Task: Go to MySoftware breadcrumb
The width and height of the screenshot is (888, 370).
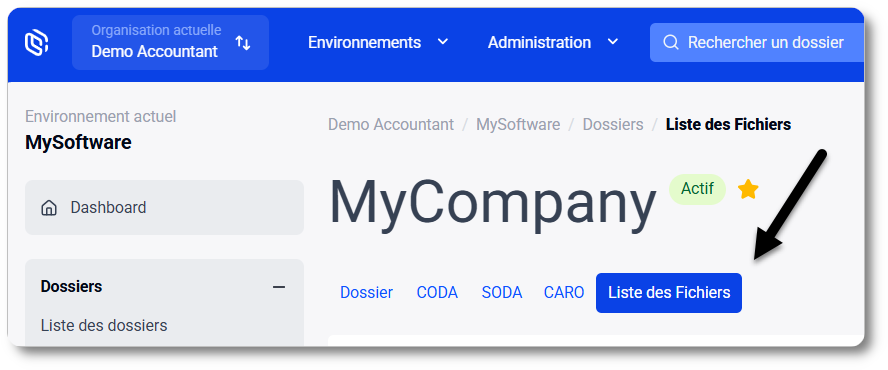Action: click(x=518, y=124)
